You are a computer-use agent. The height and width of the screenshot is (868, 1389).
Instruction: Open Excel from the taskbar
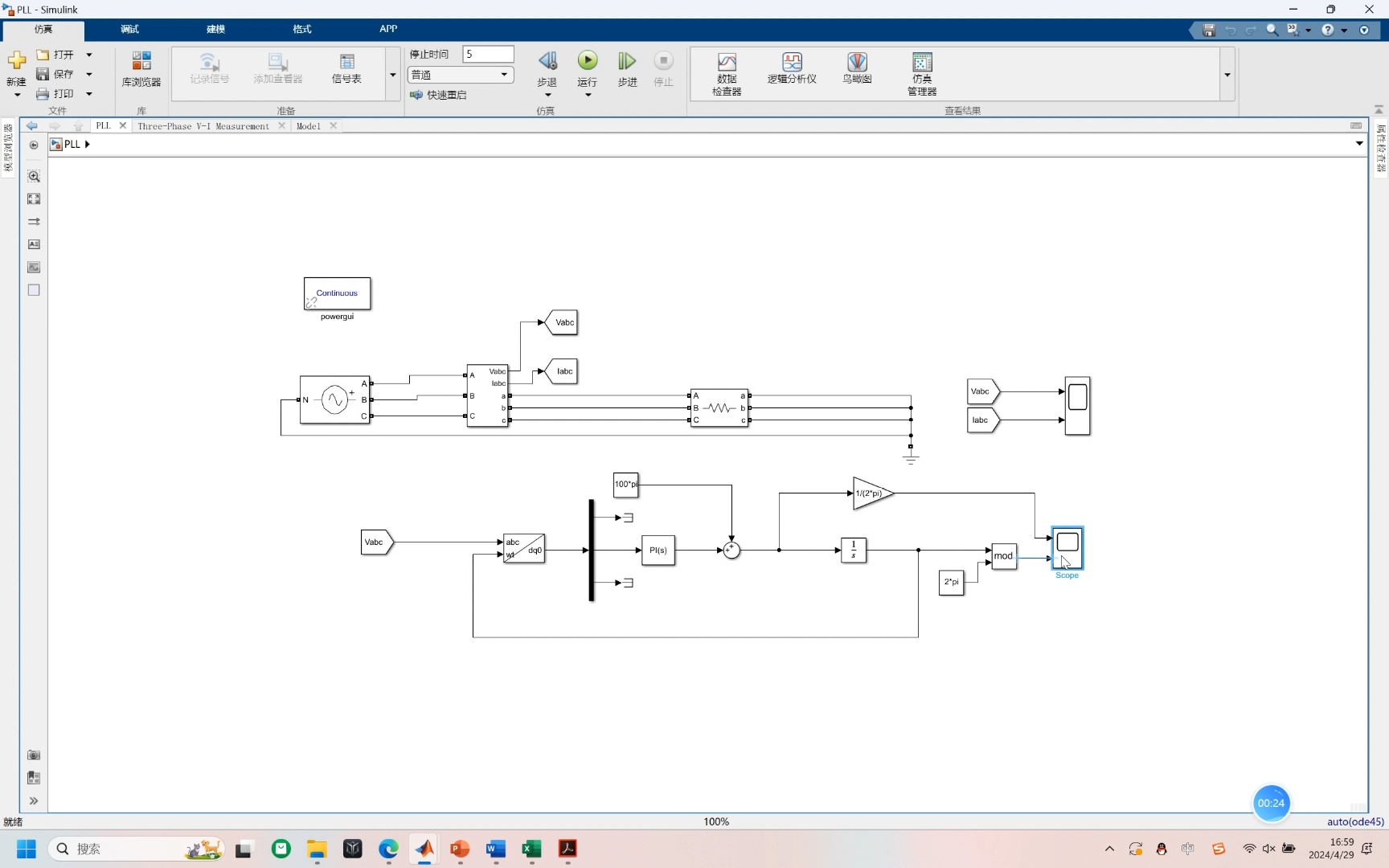tap(531, 849)
